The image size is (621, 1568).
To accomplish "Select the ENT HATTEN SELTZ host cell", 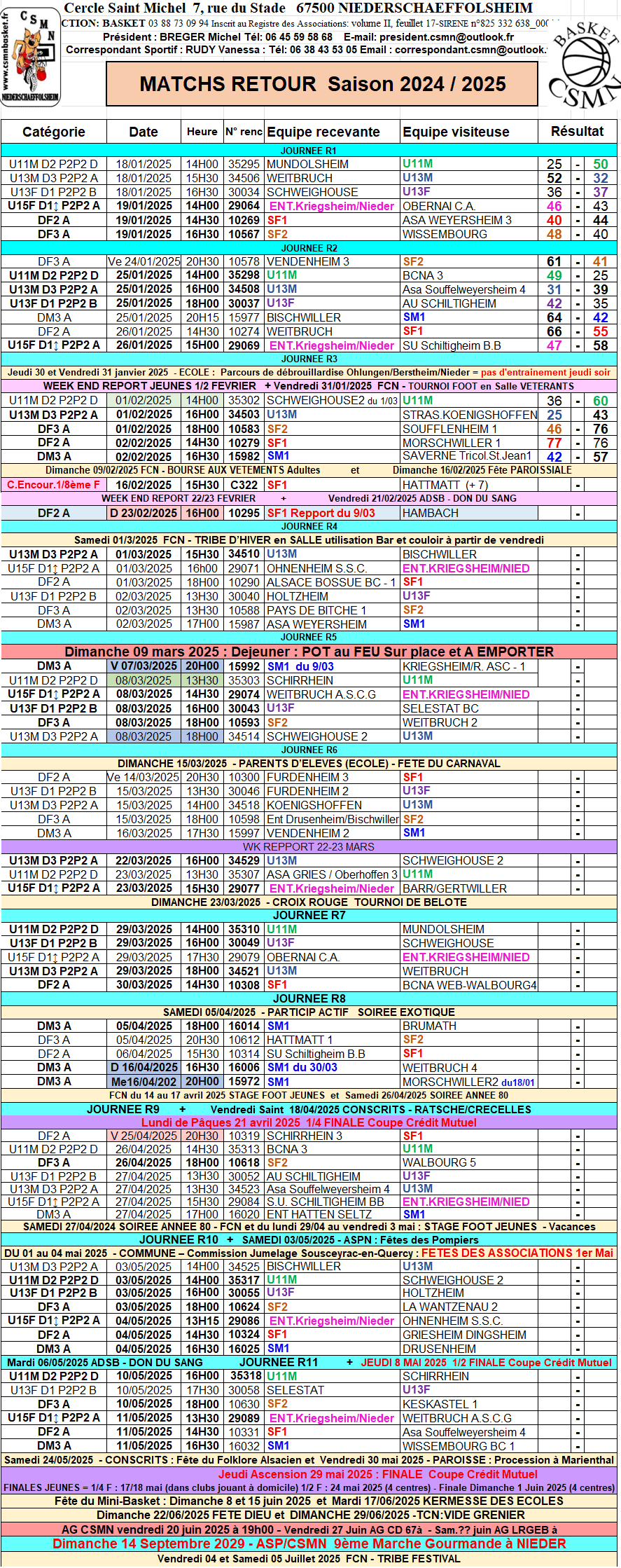I will [333, 1214].
